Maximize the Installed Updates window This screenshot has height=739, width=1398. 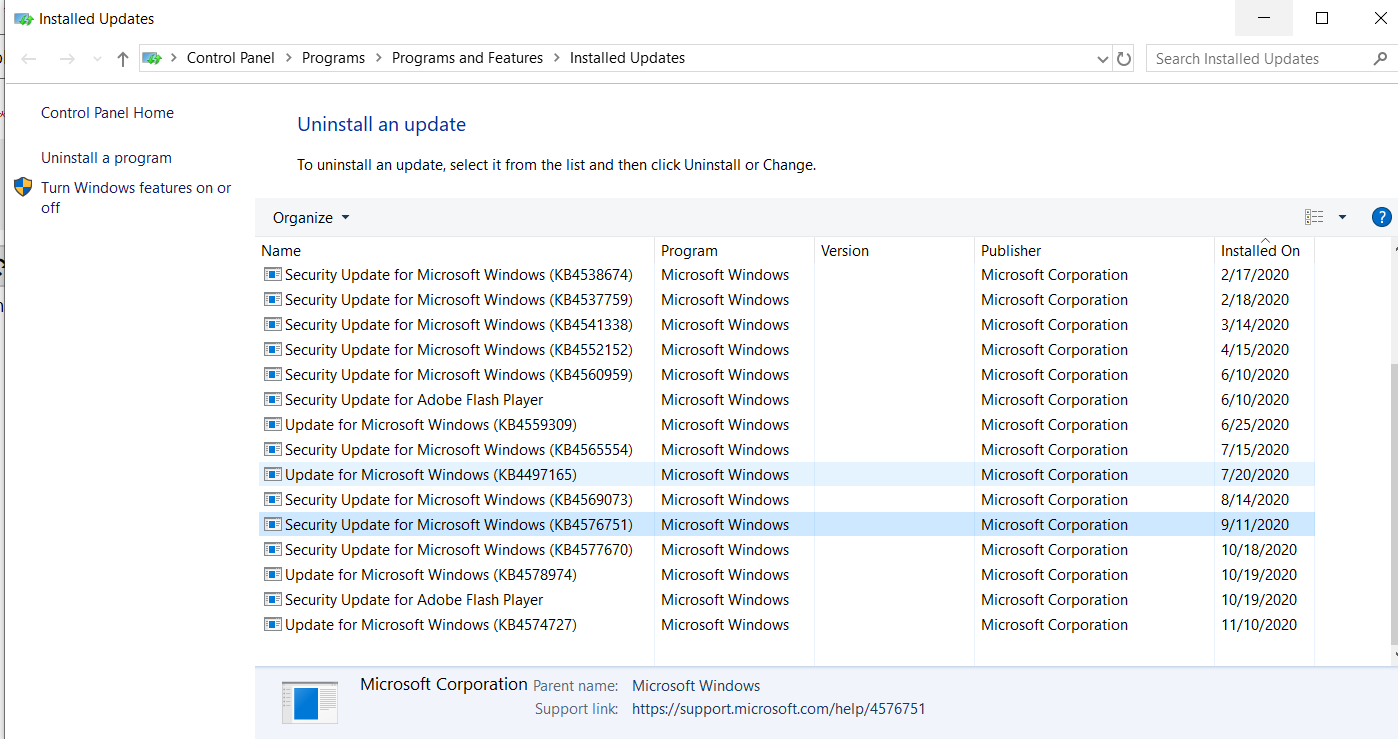pos(1321,18)
